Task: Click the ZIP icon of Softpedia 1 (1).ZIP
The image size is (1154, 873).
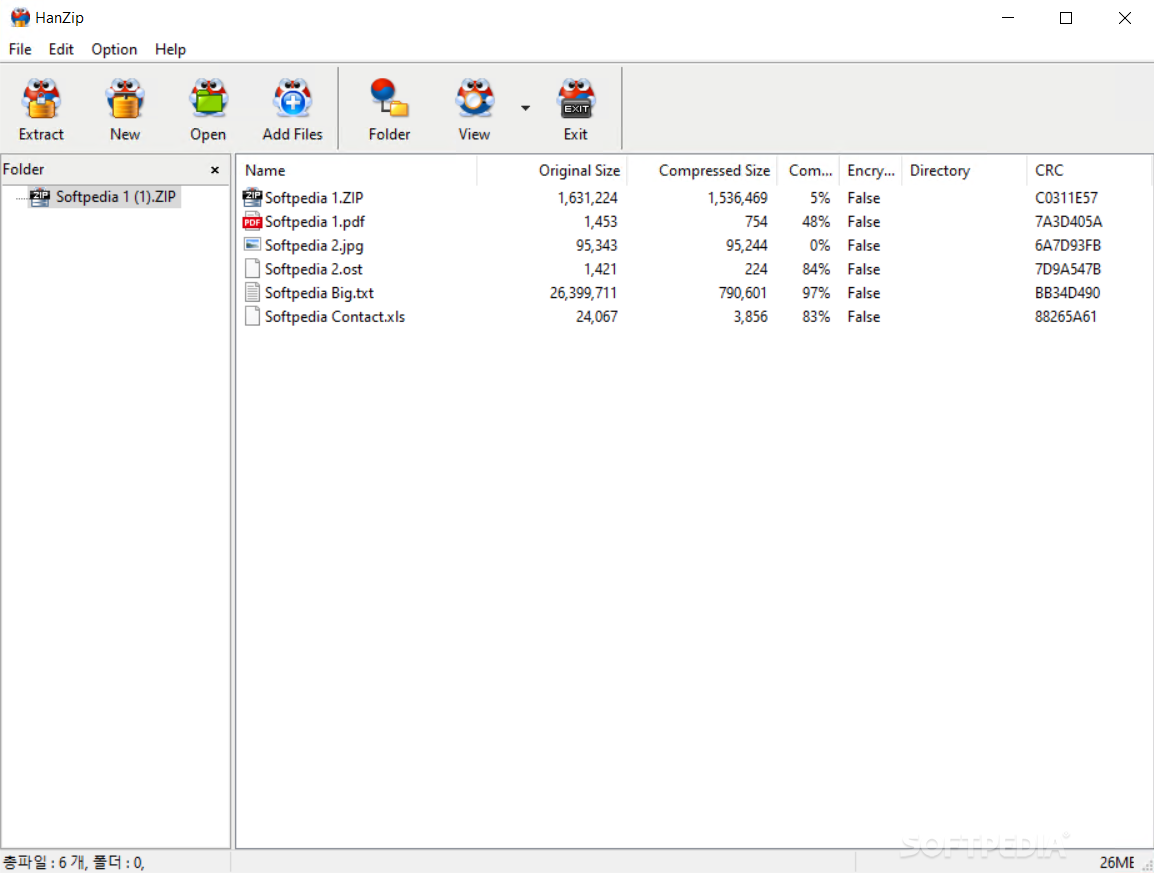Action: (x=40, y=197)
